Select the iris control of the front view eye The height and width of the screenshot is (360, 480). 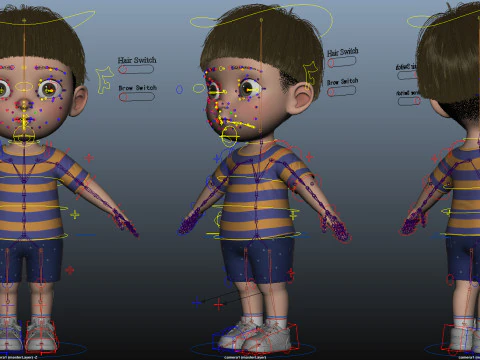[x=50, y=89]
